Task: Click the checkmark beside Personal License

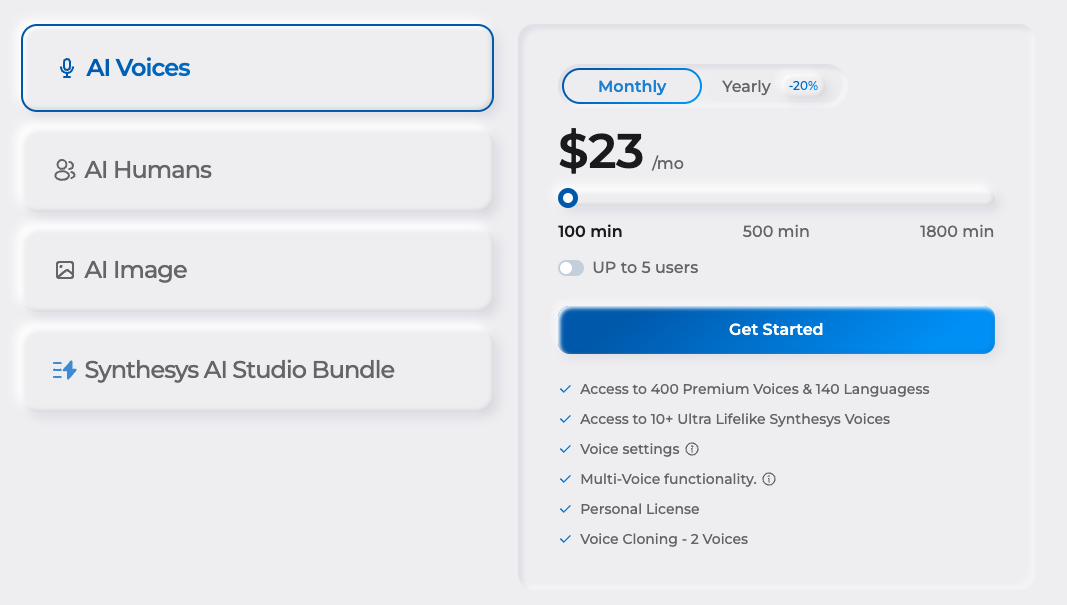Action: tap(565, 508)
